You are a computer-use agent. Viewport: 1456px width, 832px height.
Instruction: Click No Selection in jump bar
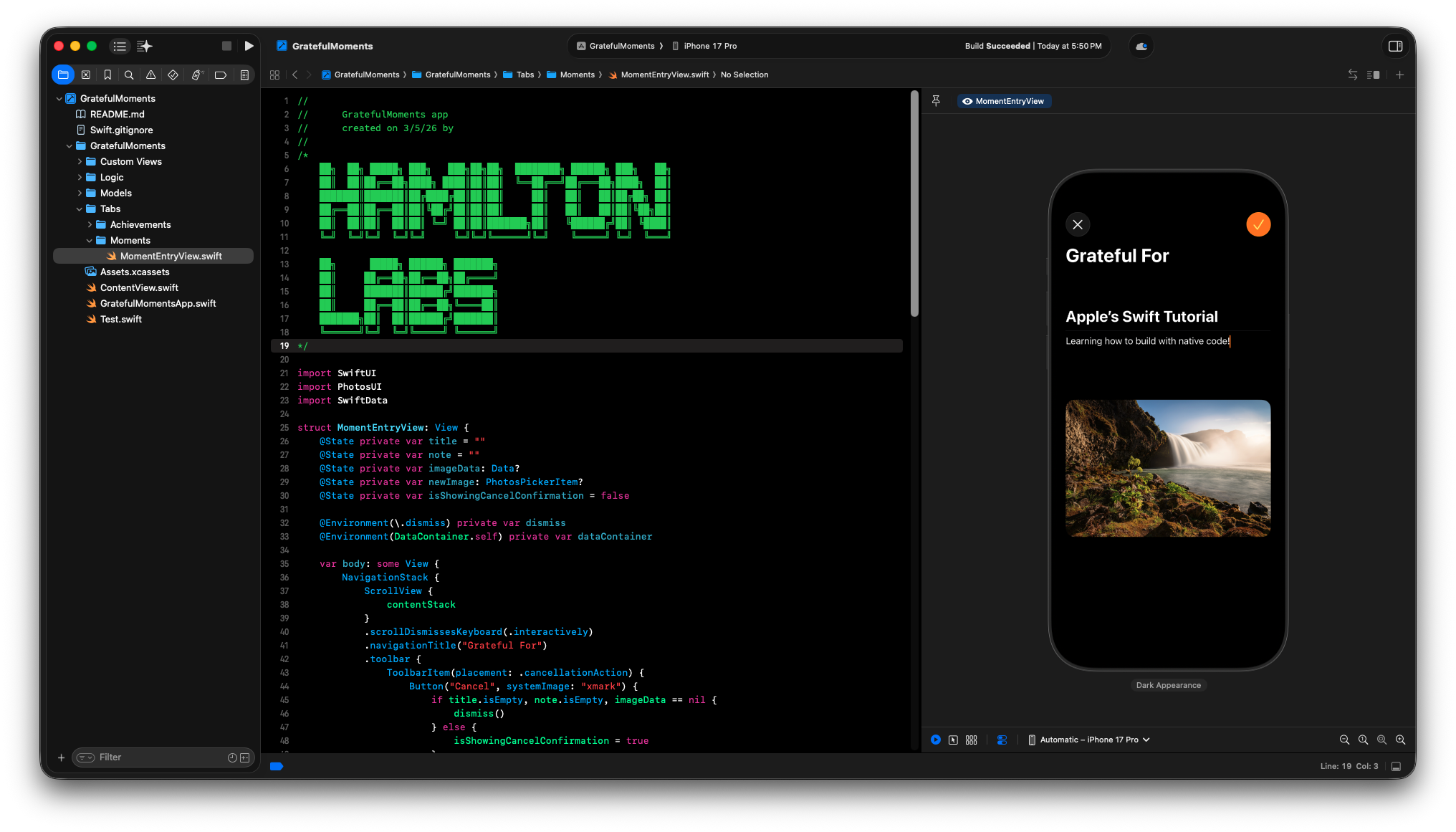pyautogui.click(x=744, y=75)
